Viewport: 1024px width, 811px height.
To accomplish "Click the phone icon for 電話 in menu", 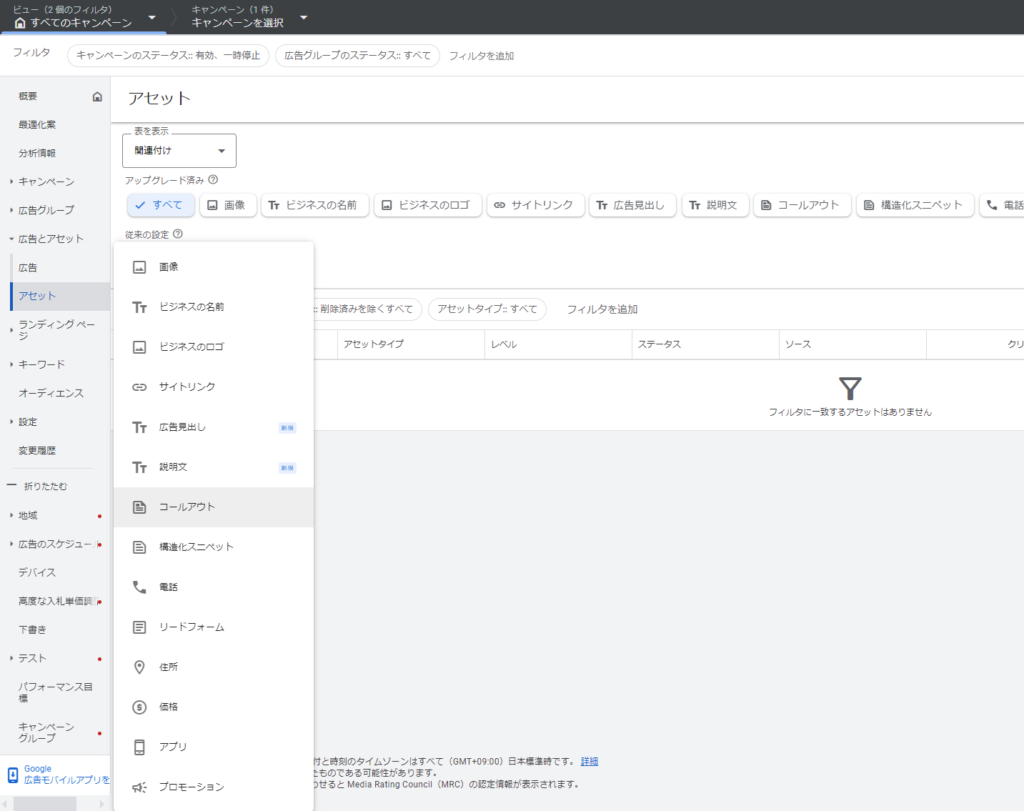I will pyautogui.click(x=139, y=587).
